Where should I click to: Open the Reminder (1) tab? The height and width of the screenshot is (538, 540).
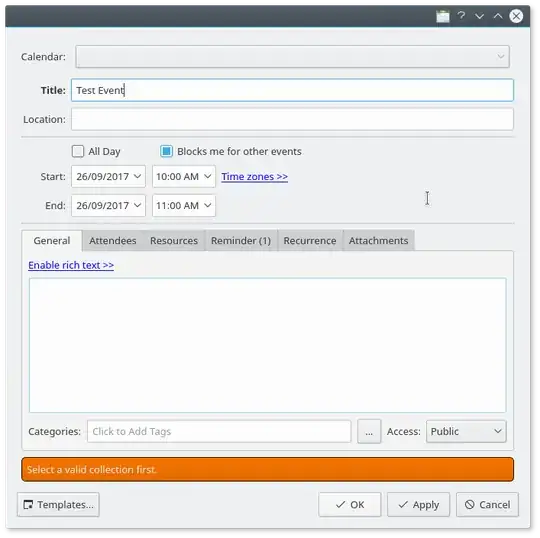pyautogui.click(x=241, y=240)
